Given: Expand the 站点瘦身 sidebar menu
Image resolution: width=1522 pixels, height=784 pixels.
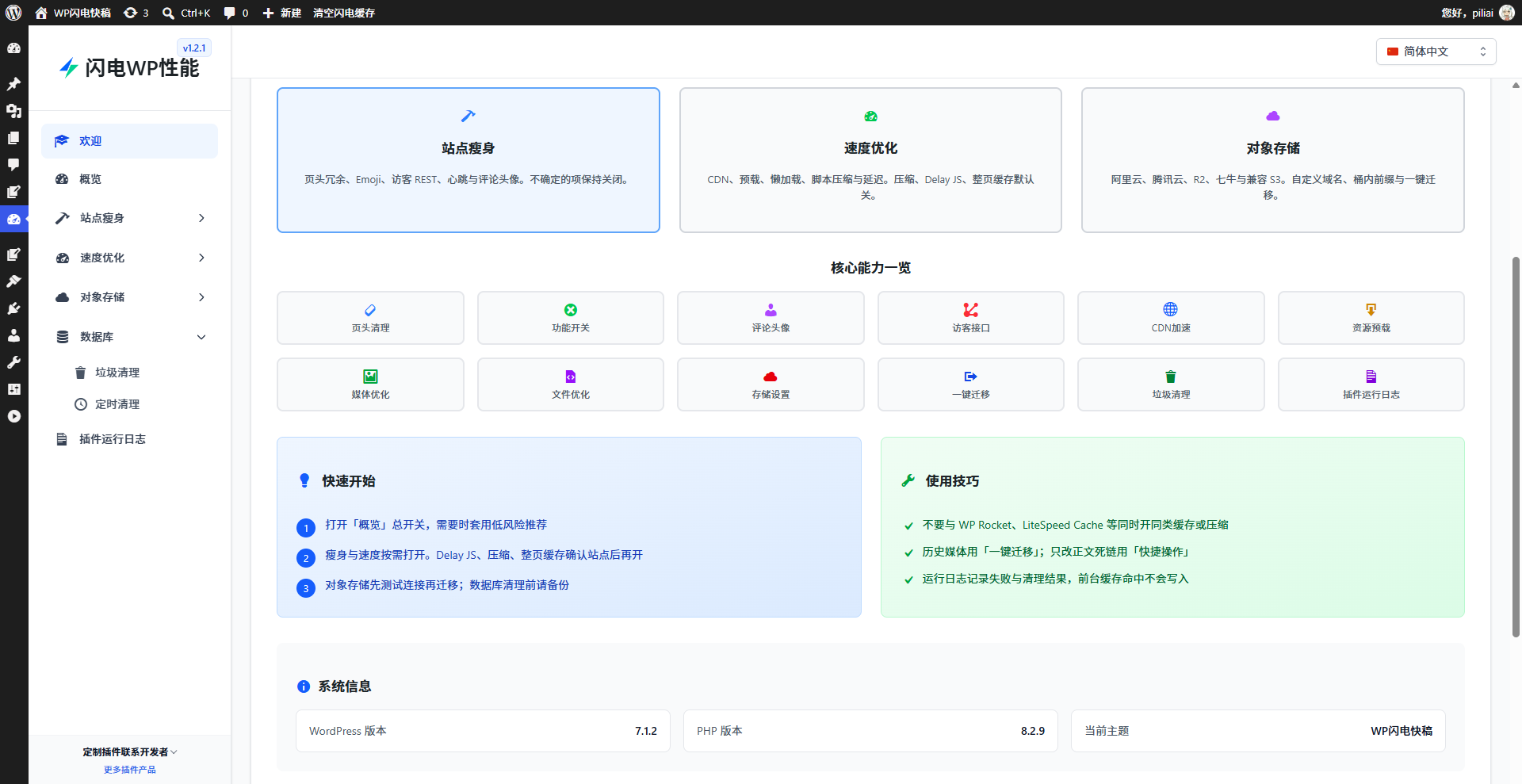Looking at the screenshot, I should click(x=130, y=218).
